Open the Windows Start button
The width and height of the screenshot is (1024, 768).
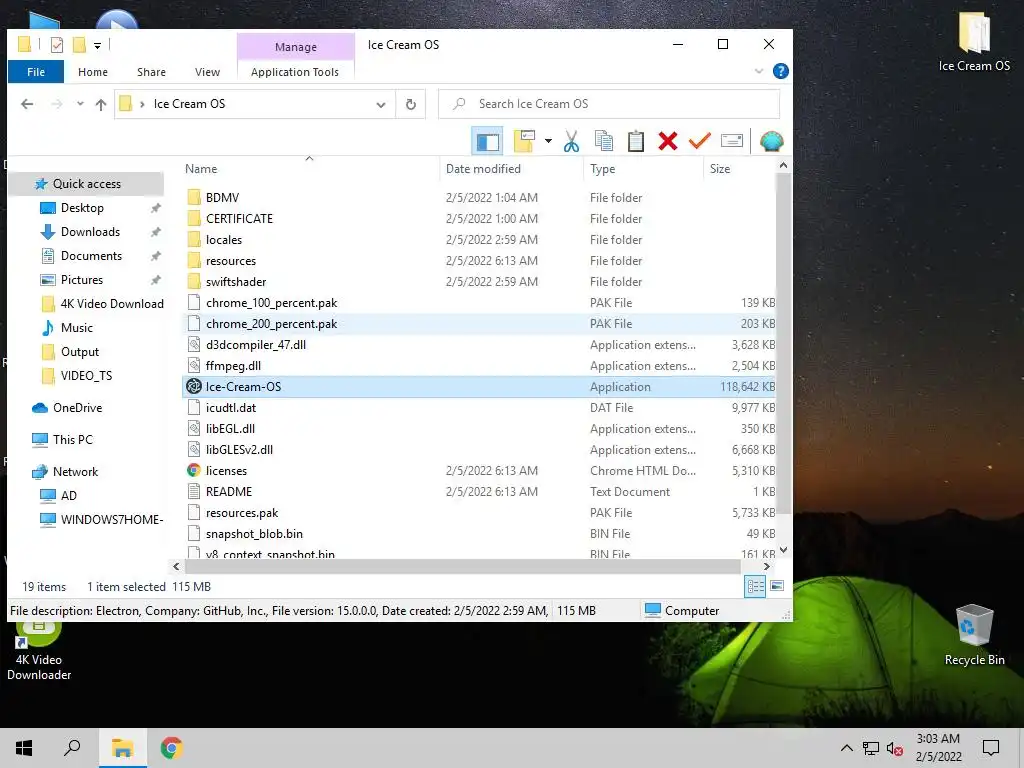coord(24,748)
